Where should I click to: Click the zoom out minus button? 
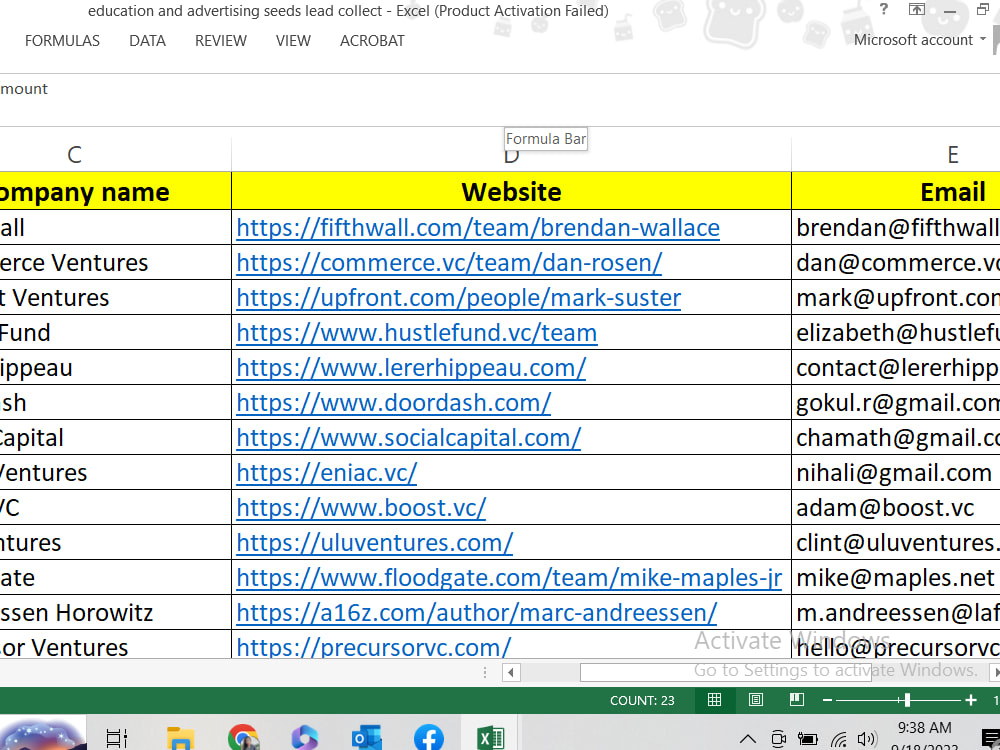pos(827,700)
